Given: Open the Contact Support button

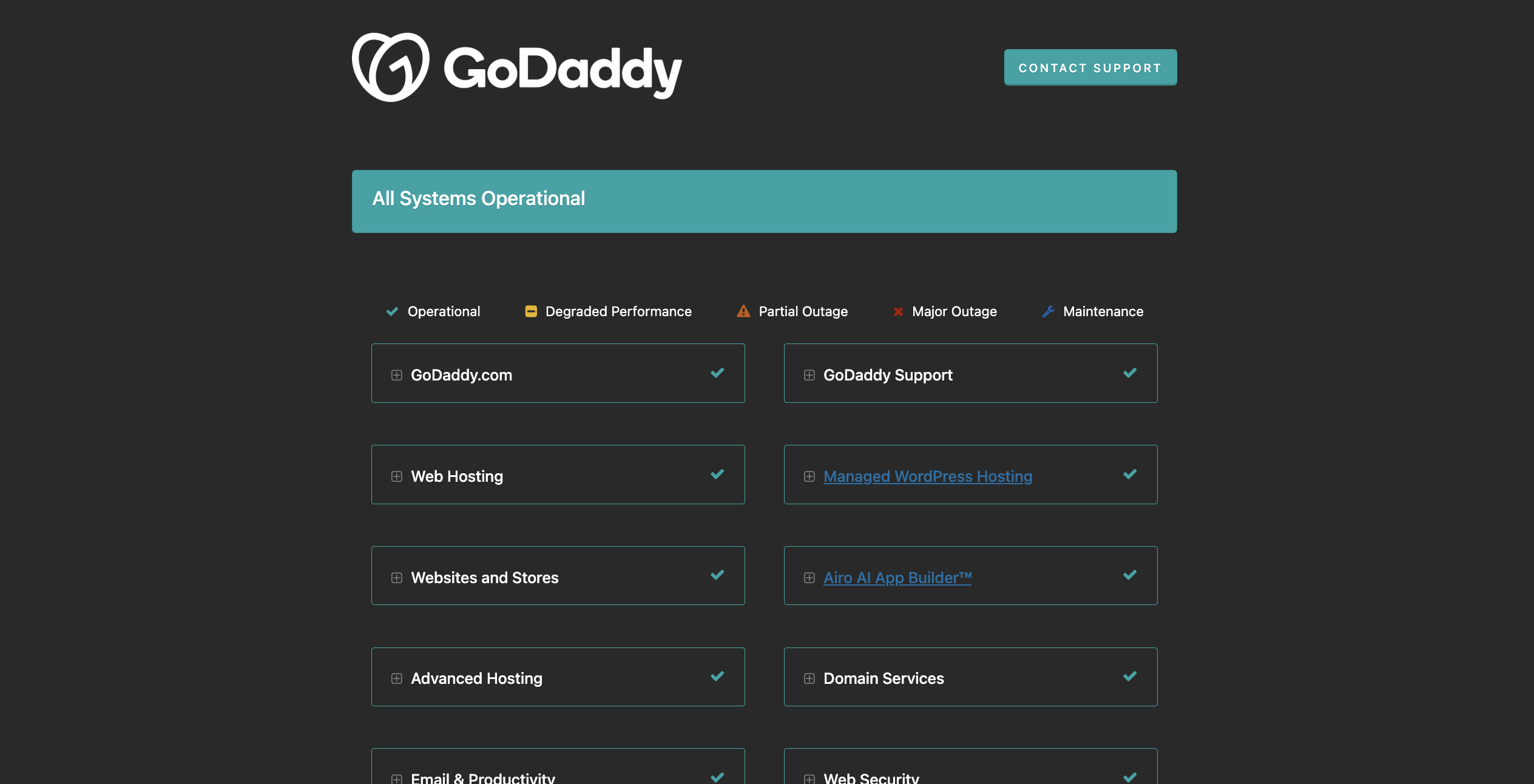Looking at the screenshot, I should tap(1090, 67).
